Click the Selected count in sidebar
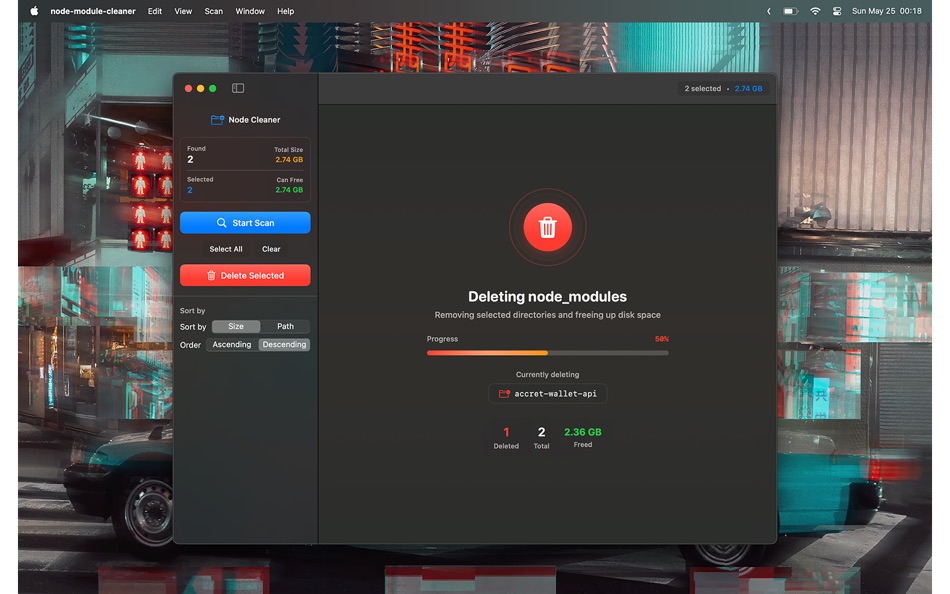The width and height of the screenshot is (950, 594). pos(190,190)
